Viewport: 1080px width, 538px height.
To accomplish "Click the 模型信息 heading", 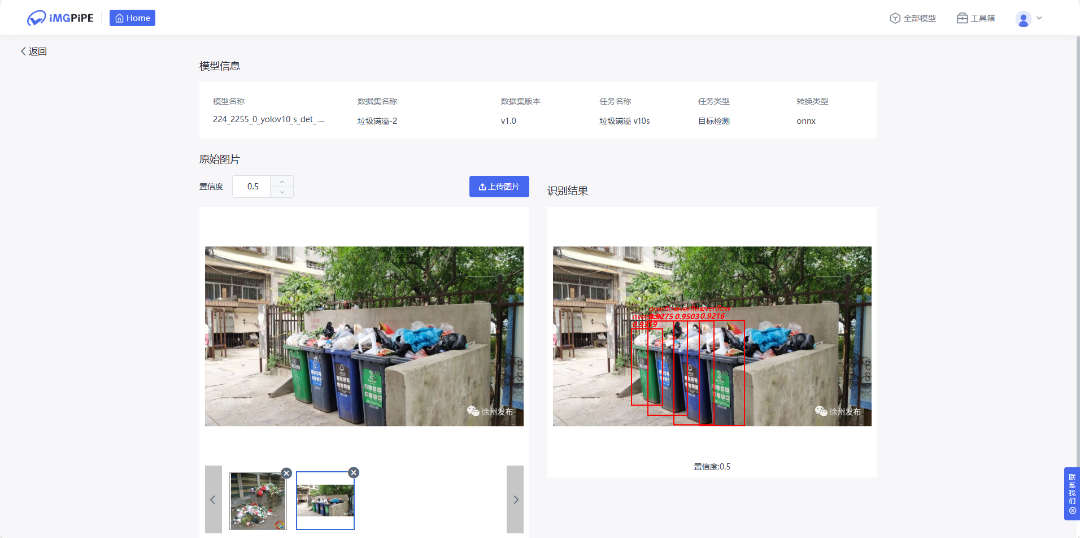I will [220, 66].
